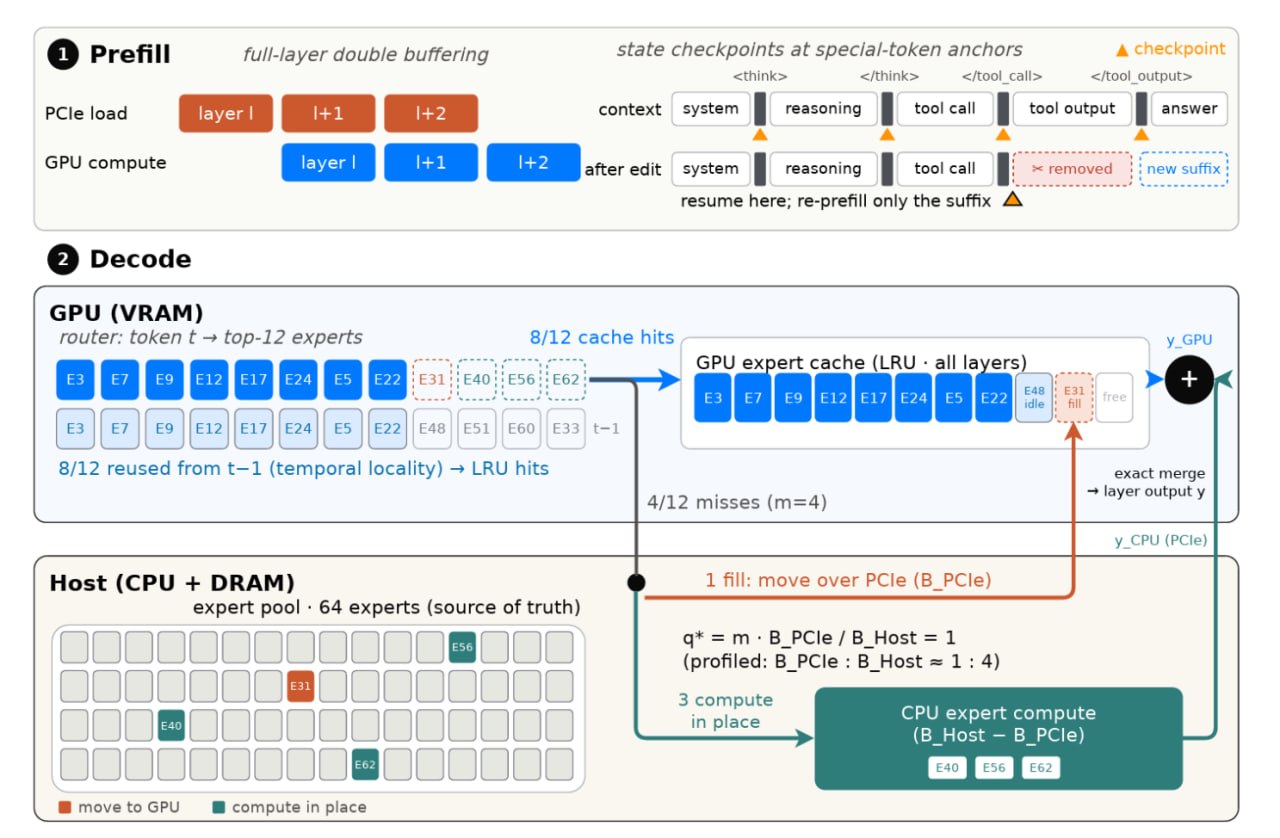Click the dashed E56 in router top-12 row
Image resolution: width=1280 pixels, height=838 pixels.
521,379
